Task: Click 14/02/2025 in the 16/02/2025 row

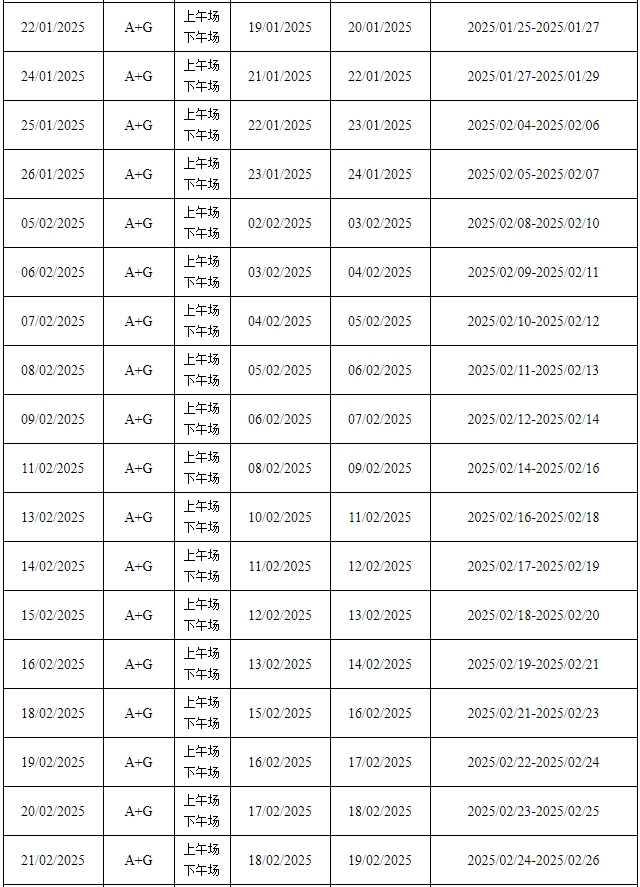Action: pyautogui.click(x=380, y=665)
